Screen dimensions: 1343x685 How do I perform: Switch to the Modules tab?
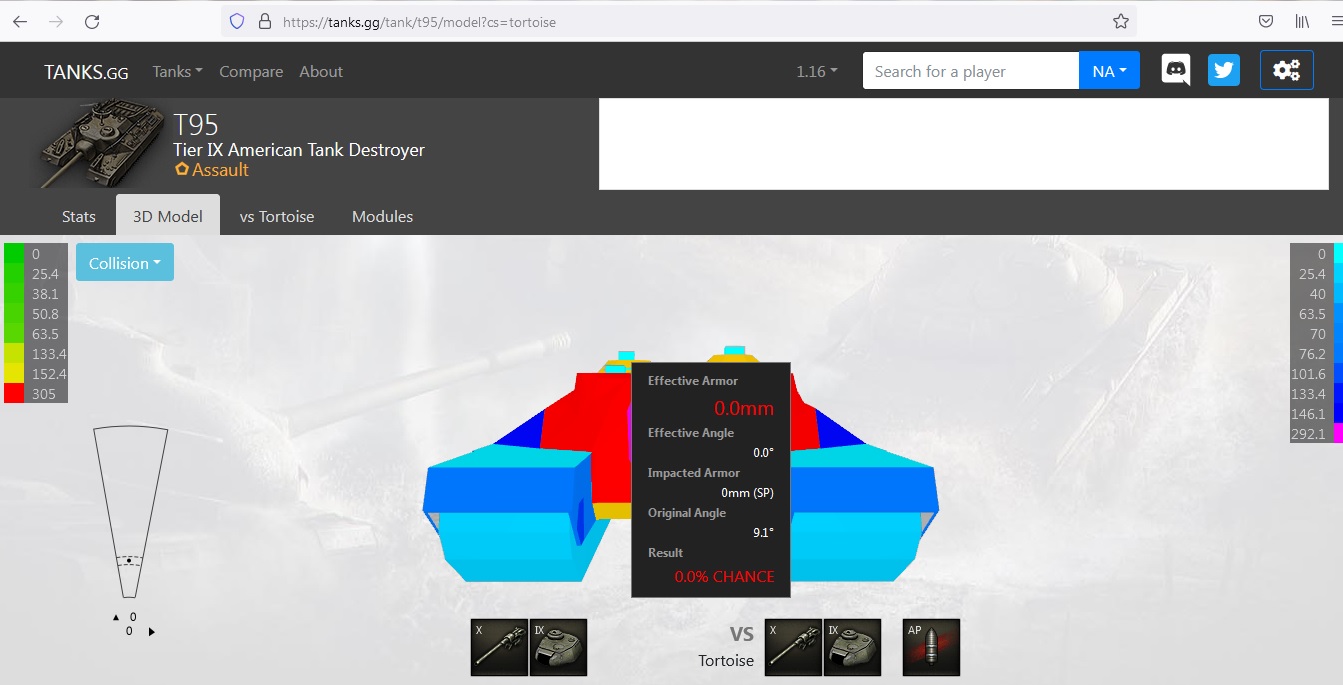pyautogui.click(x=382, y=216)
